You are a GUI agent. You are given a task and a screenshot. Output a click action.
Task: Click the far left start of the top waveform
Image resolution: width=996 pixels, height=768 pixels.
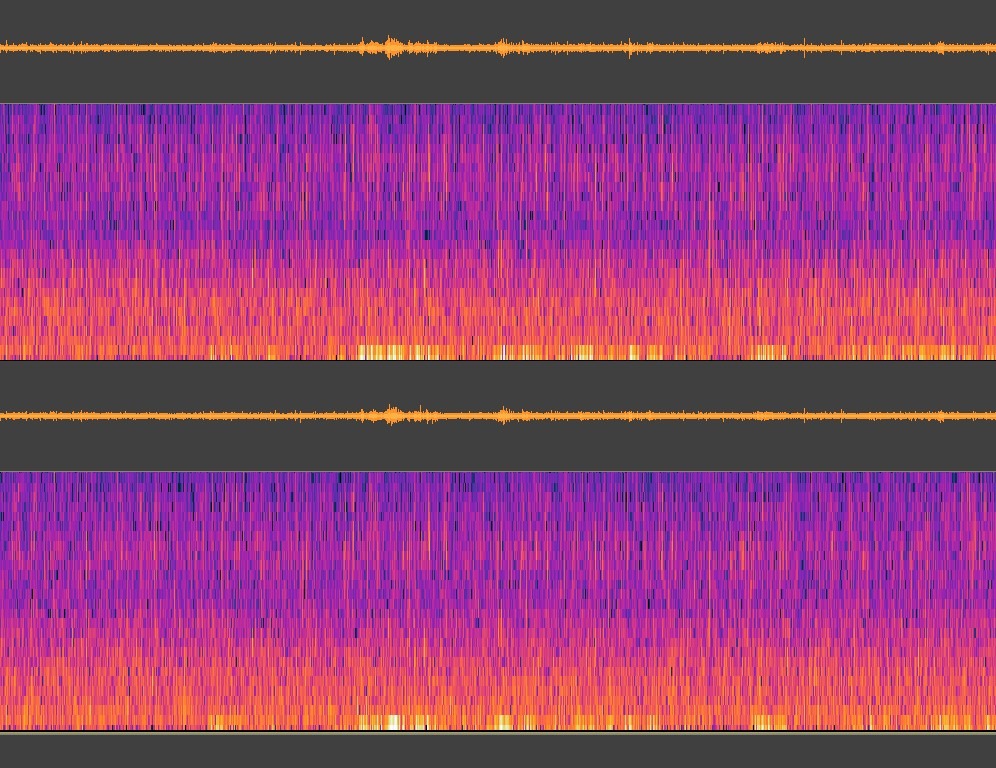pos(3,47)
